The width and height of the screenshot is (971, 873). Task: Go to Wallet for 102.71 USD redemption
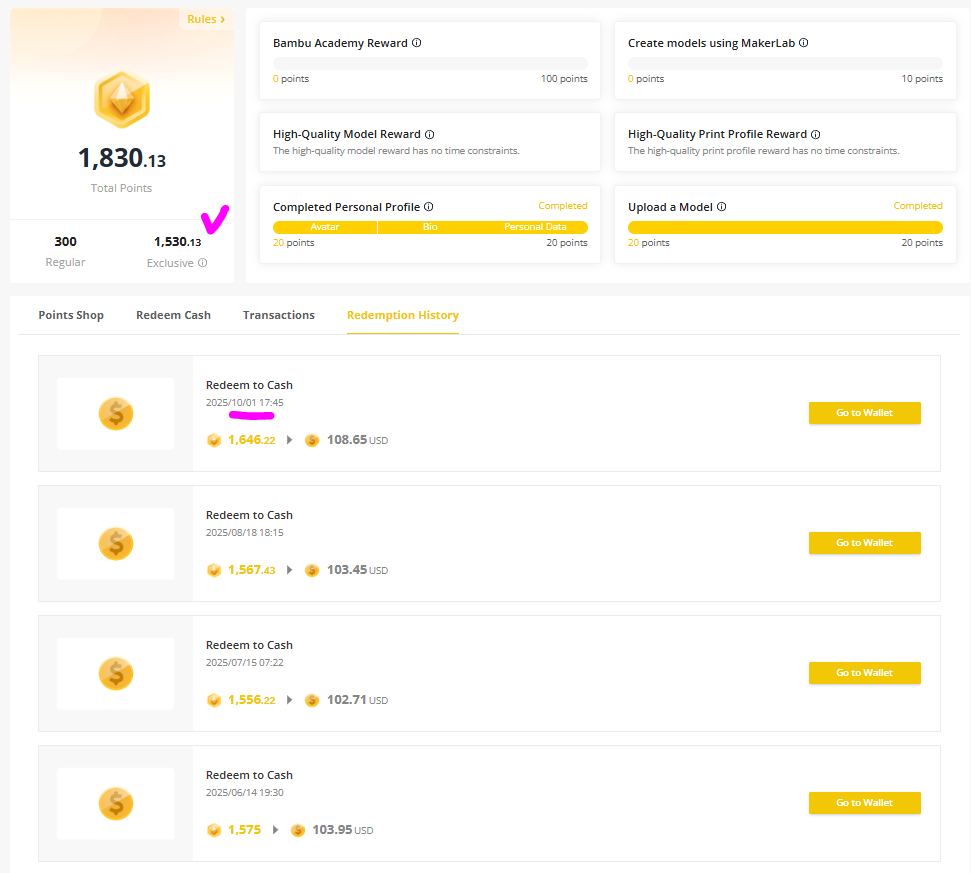tap(864, 673)
